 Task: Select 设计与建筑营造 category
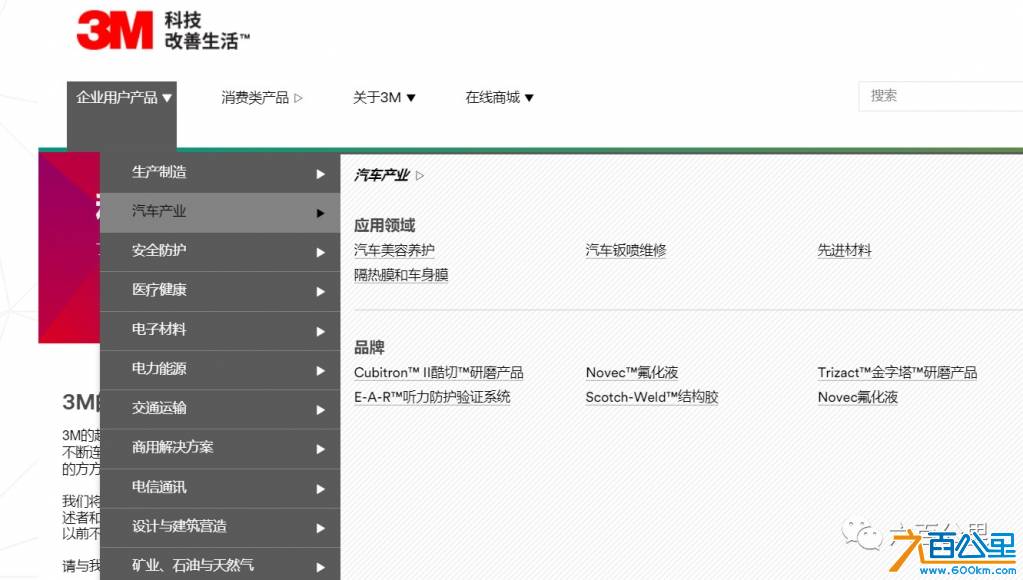pos(220,527)
